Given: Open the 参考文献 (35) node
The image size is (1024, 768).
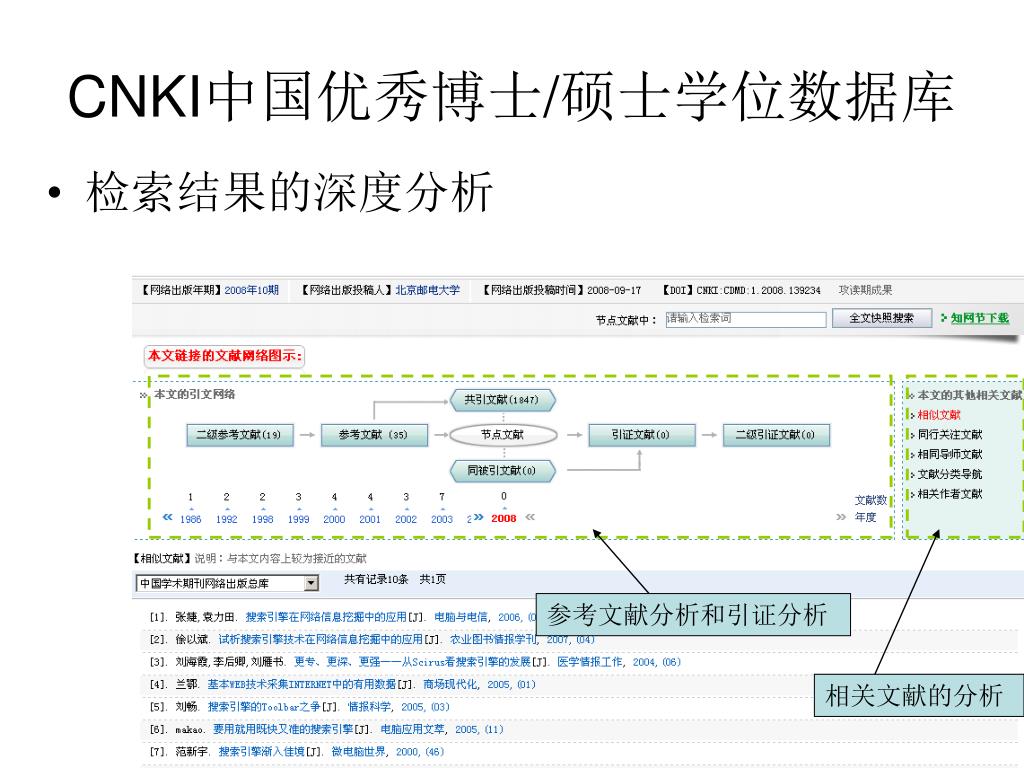Looking at the screenshot, I should (x=374, y=435).
